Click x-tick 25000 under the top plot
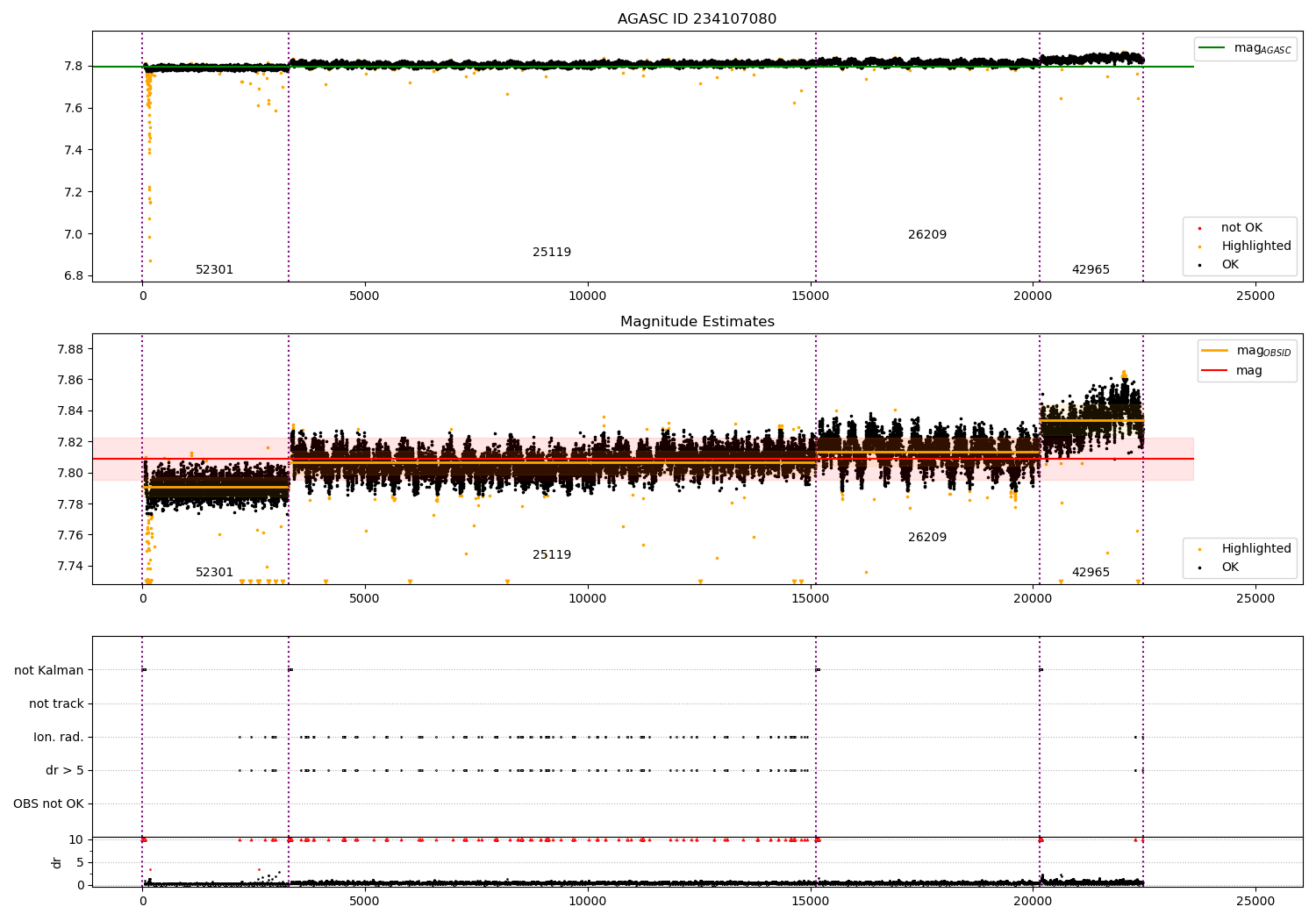 tap(1255, 296)
